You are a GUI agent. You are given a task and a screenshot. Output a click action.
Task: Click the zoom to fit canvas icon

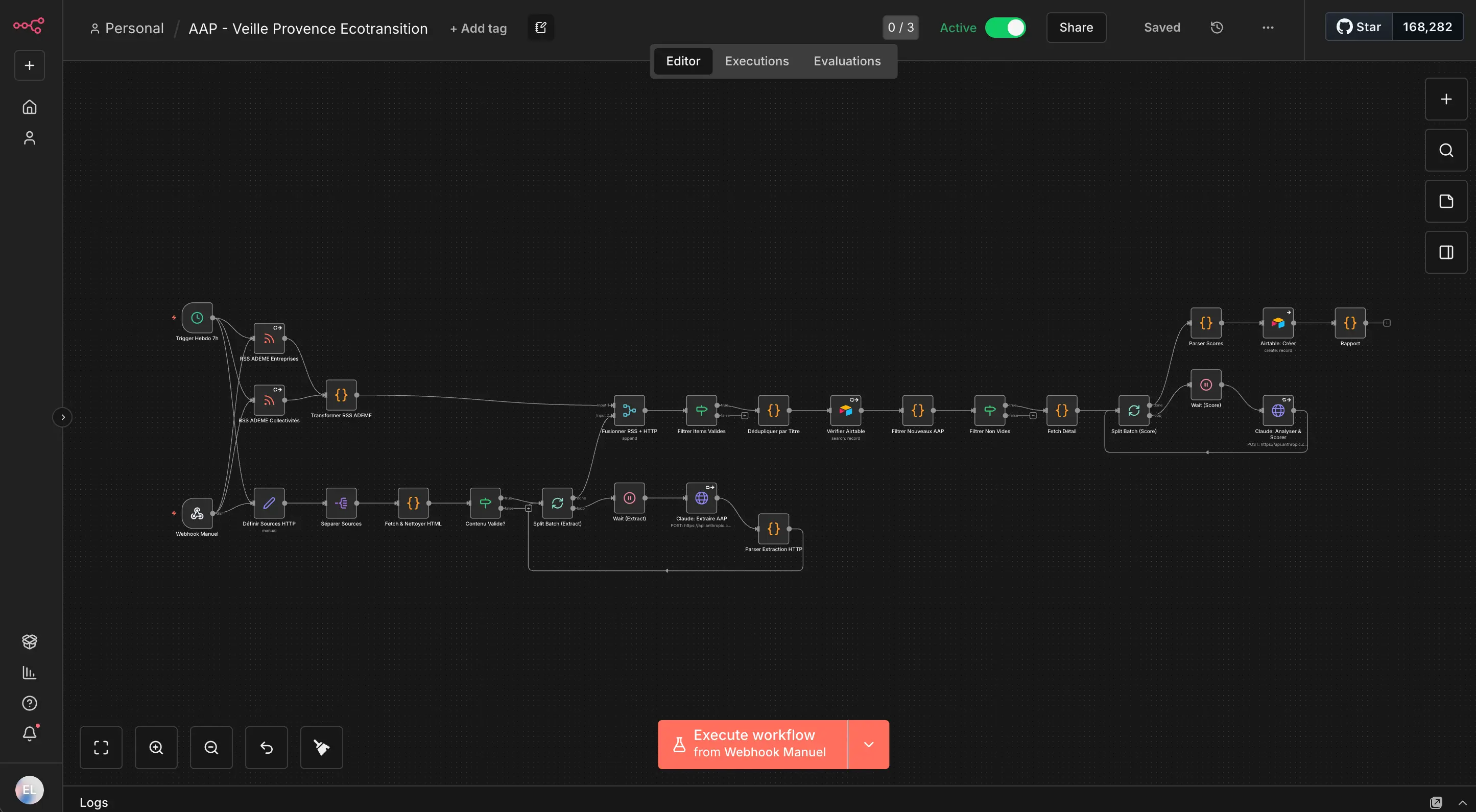click(x=101, y=747)
